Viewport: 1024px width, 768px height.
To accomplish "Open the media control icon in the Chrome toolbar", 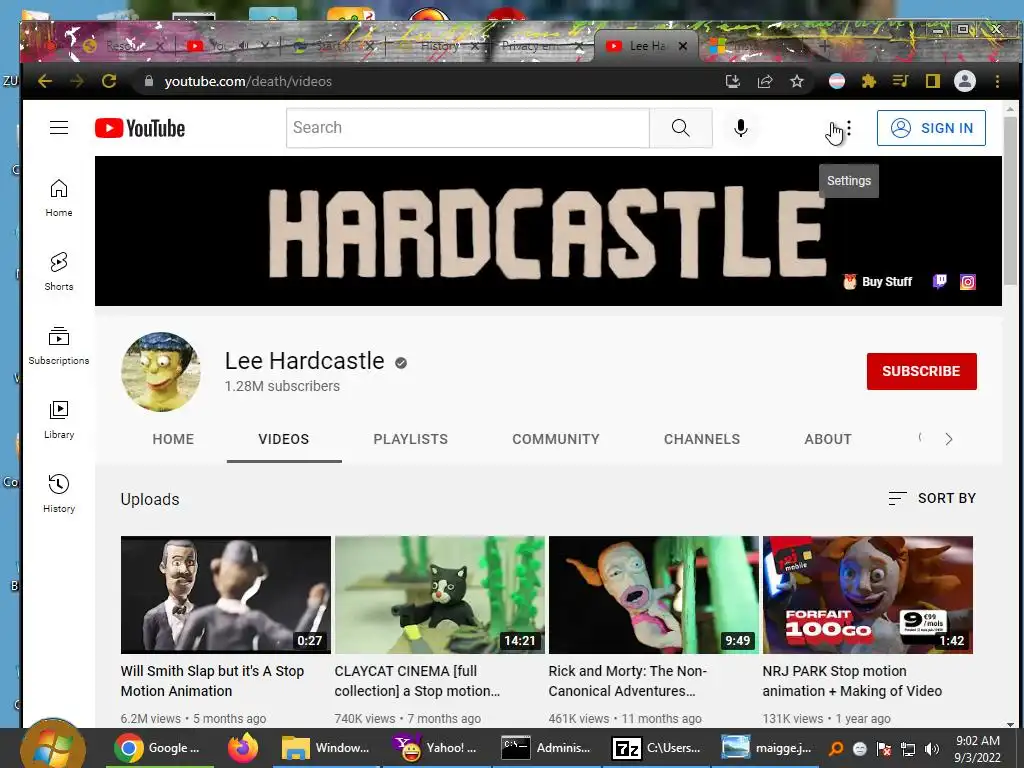I will point(901,81).
